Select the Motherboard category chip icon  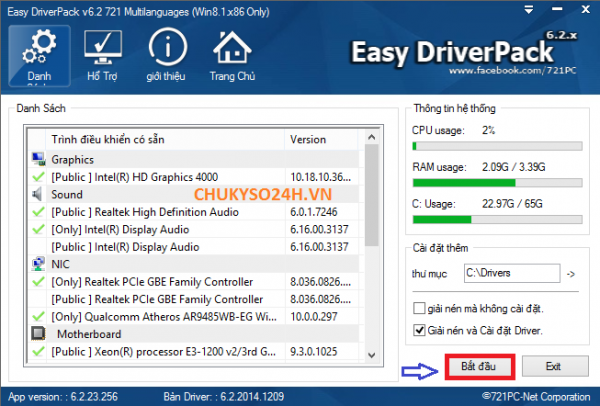click(x=38, y=334)
